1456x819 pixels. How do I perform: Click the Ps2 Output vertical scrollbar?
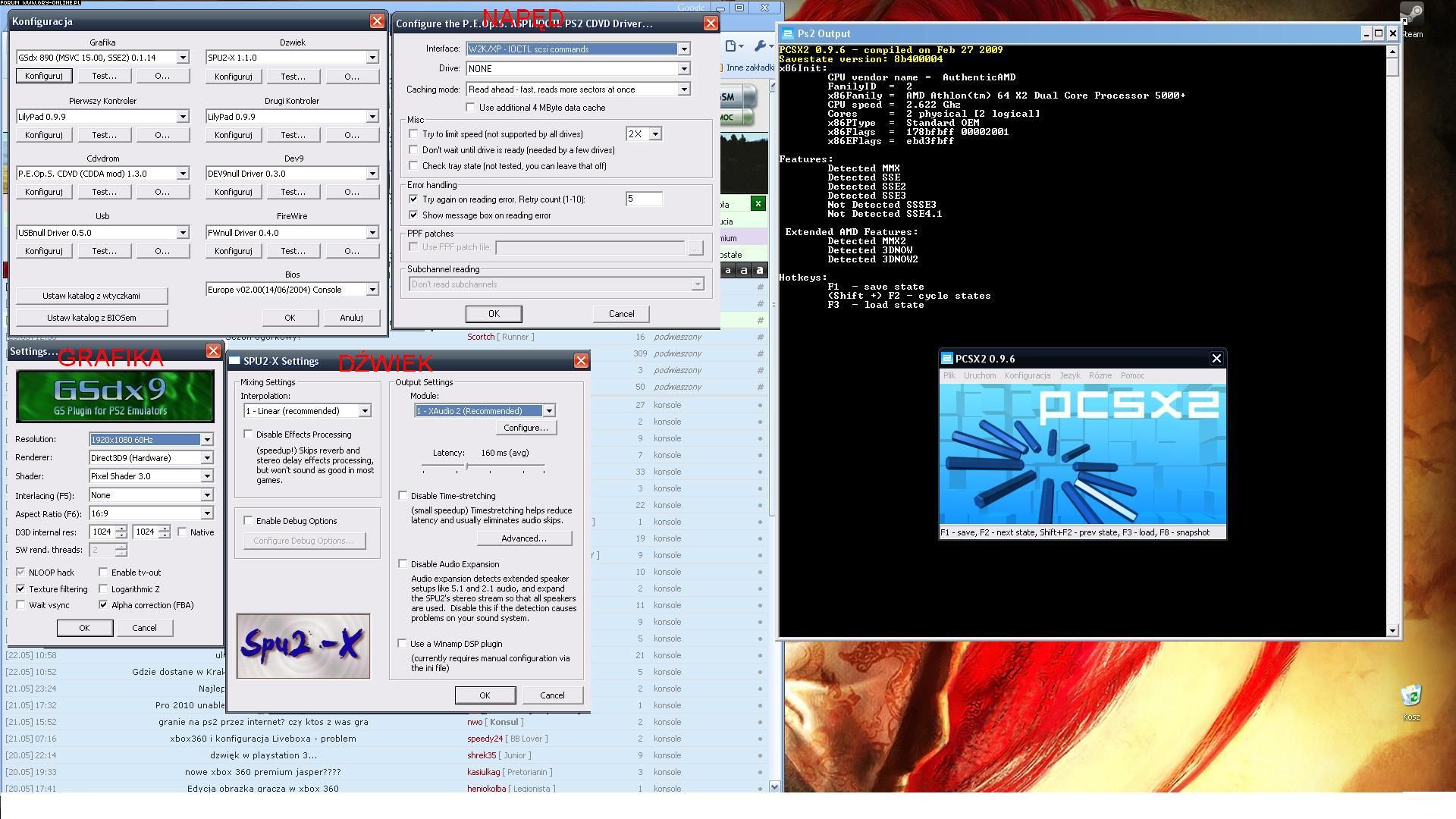coord(1392,340)
